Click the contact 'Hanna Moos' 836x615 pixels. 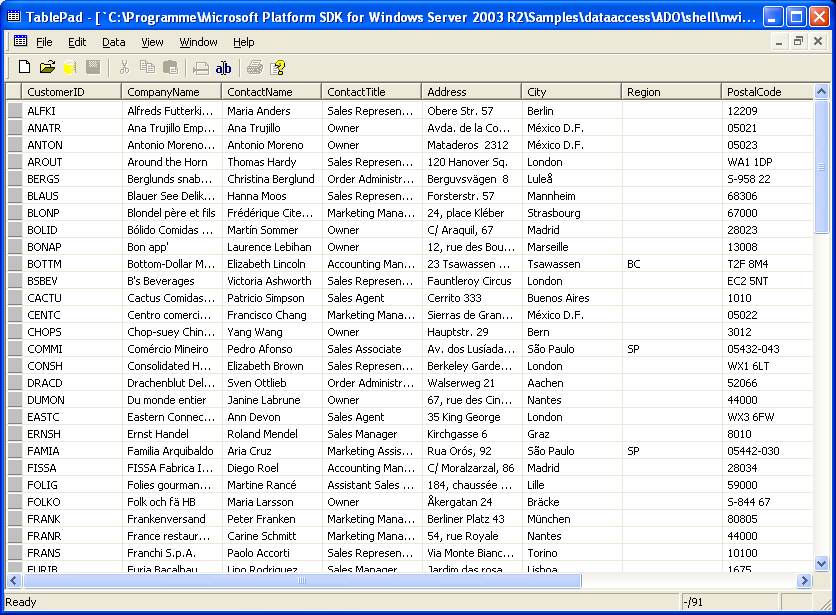pyautogui.click(x=256, y=196)
